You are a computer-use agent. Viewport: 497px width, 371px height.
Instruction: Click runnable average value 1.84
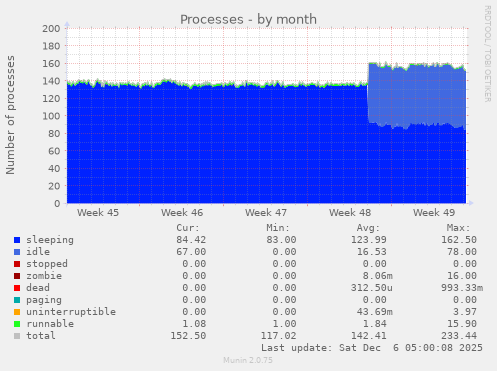[374, 324]
